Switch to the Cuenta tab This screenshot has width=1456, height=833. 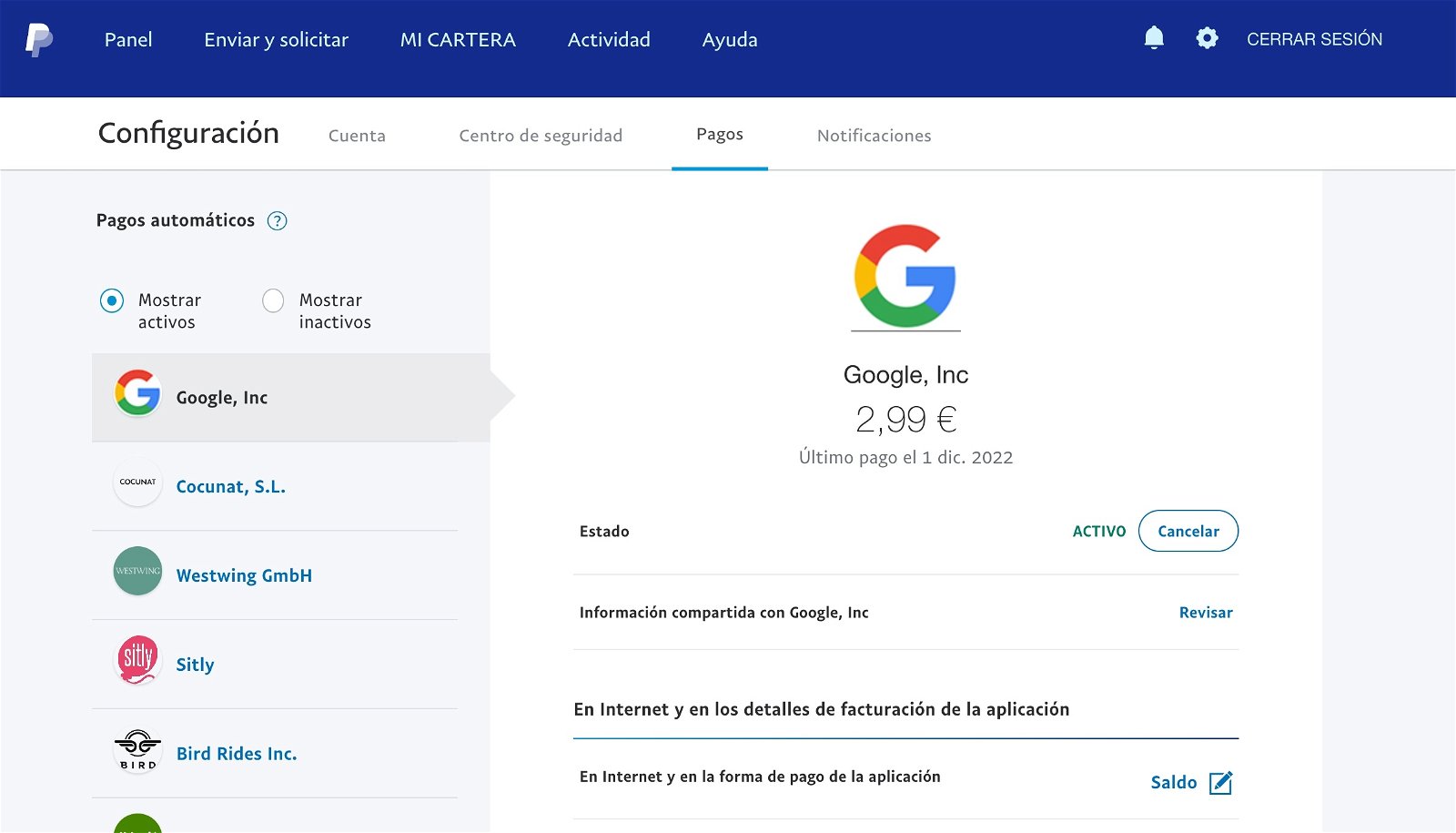tap(357, 136)
